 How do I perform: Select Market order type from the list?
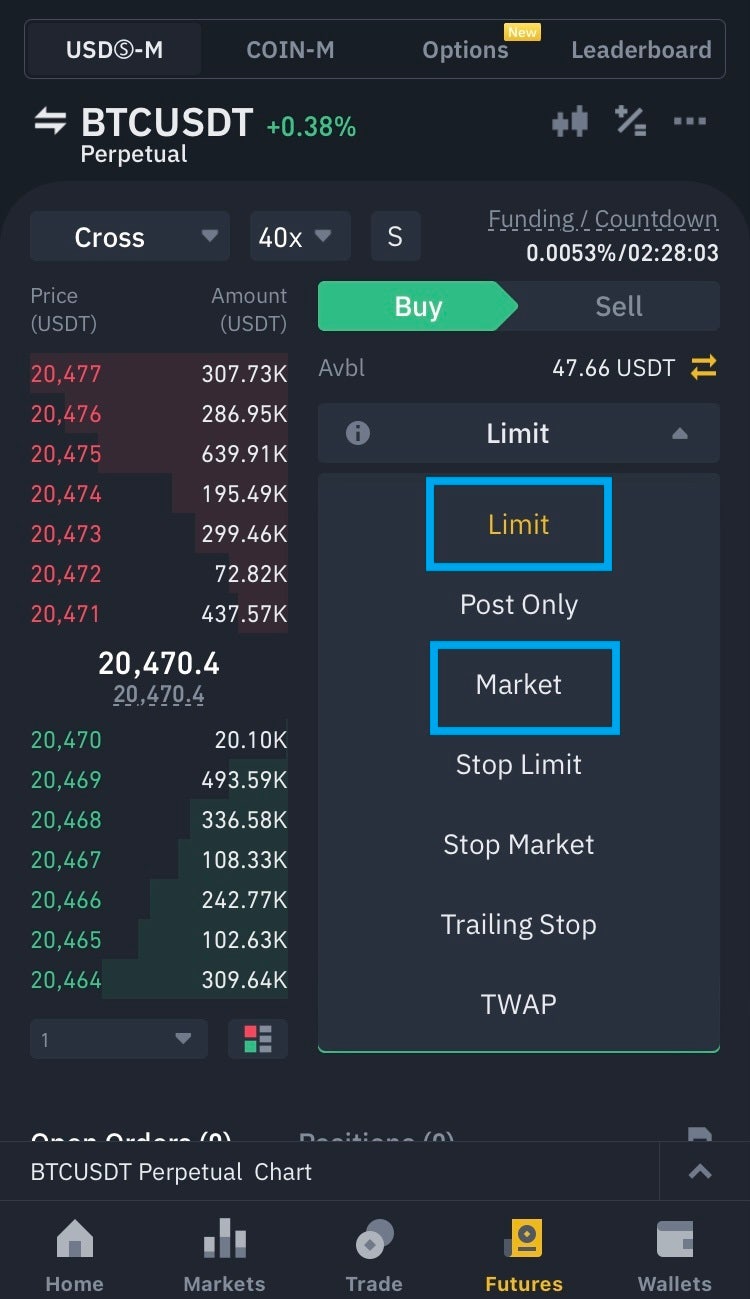[519, 685]
